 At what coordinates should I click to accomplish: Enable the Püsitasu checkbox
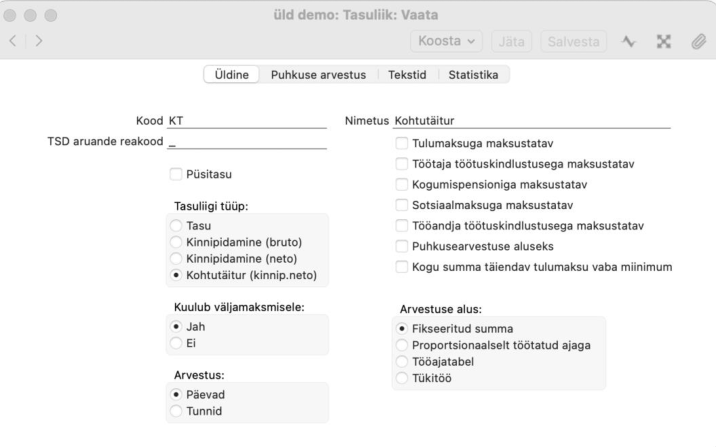[x=176, y=174]
